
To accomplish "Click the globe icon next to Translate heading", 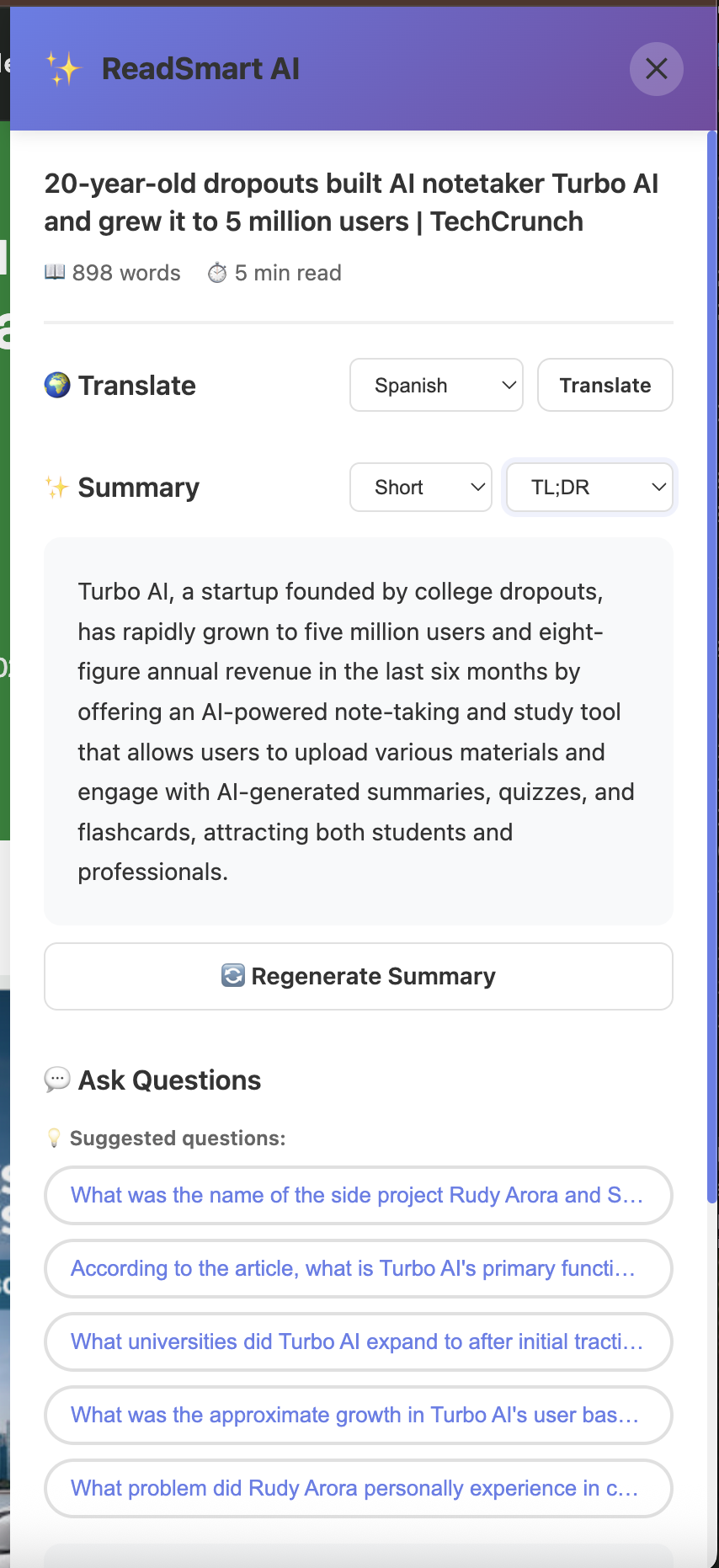I will [57, 386].
